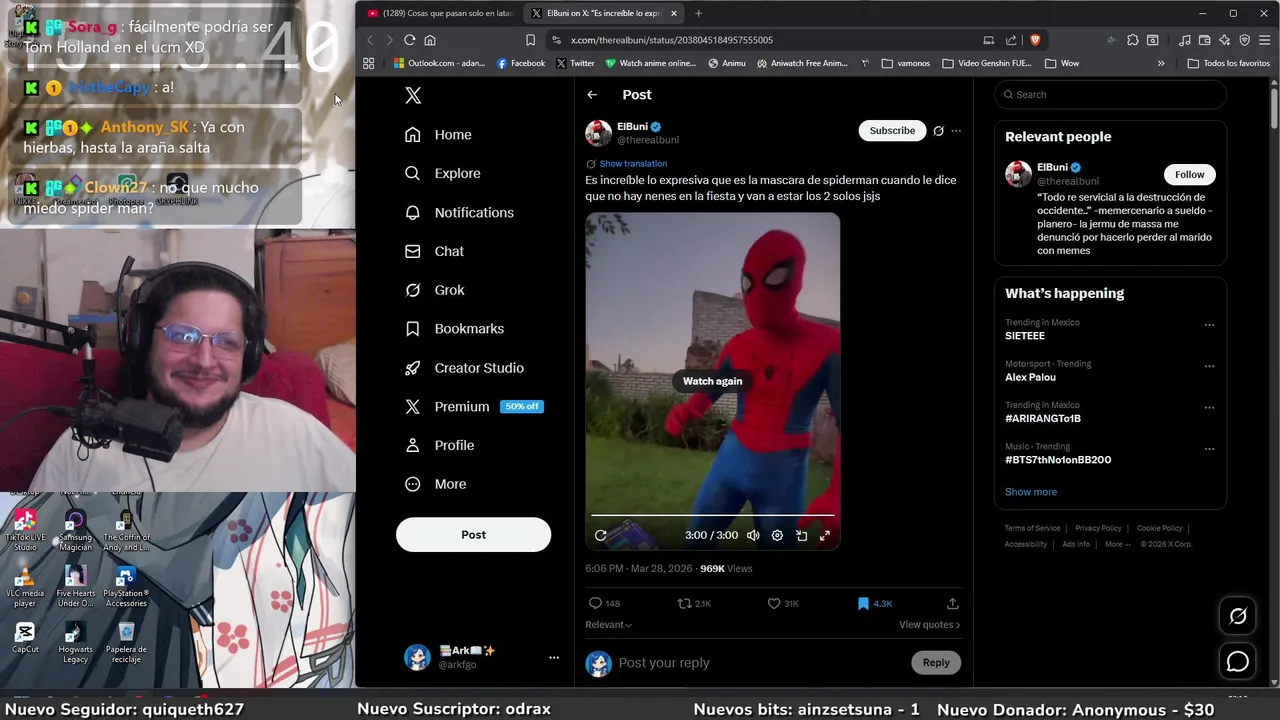Open Profile in the X sidebar

coord(439,445)
